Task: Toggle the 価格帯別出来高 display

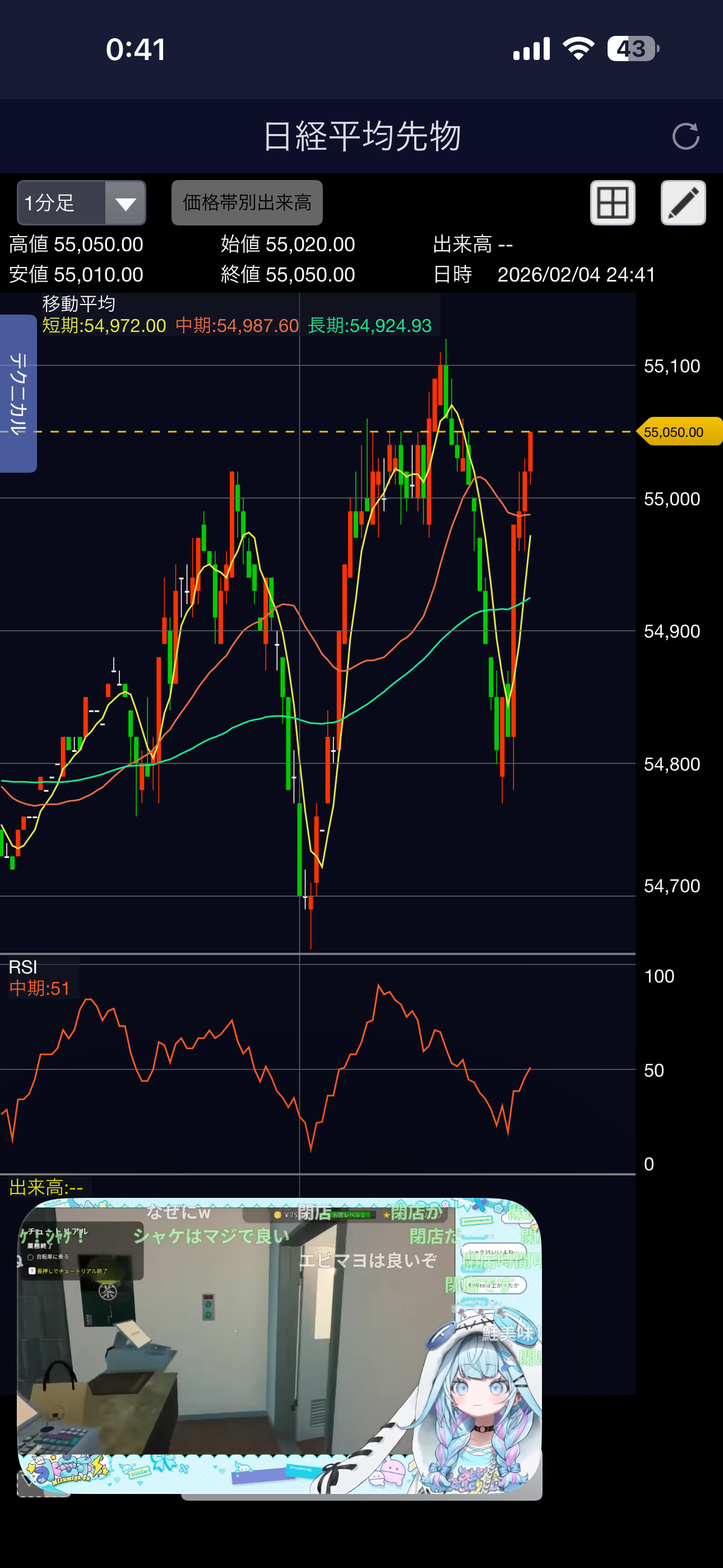Action: [247, 202]
